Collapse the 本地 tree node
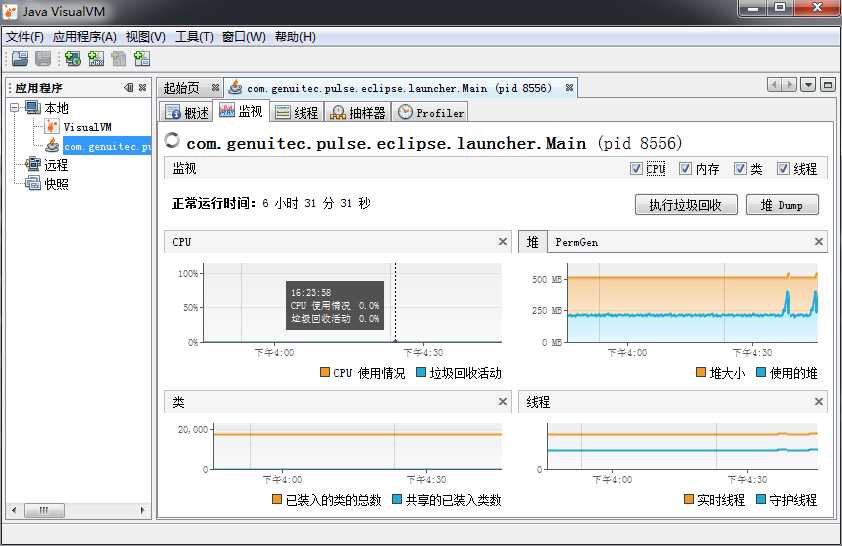The image size is (842, 546). pos(14,107)
